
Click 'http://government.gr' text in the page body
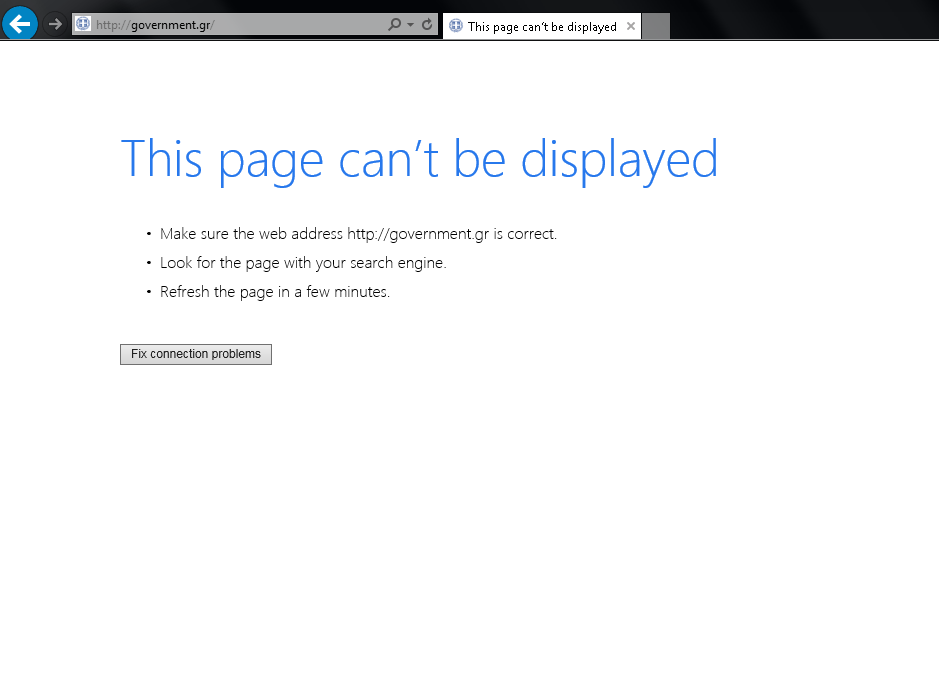click(x=417, y=234)
